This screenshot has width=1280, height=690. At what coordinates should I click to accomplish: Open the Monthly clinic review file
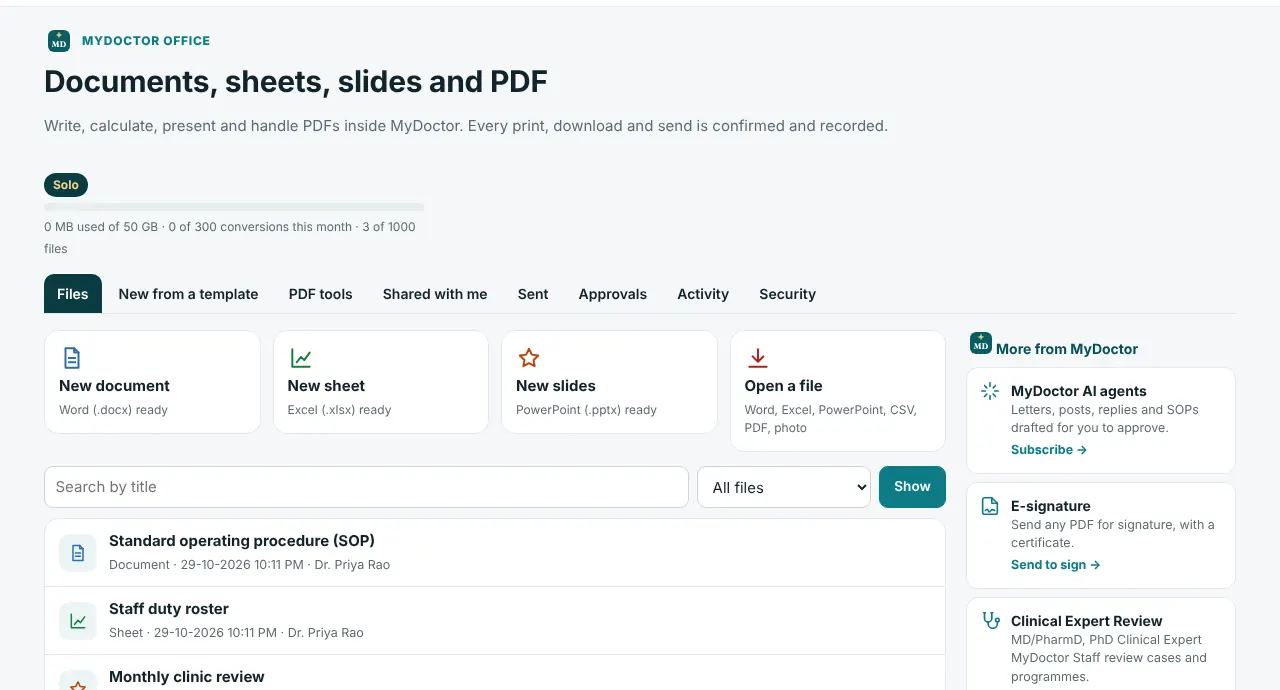(495, 673)
